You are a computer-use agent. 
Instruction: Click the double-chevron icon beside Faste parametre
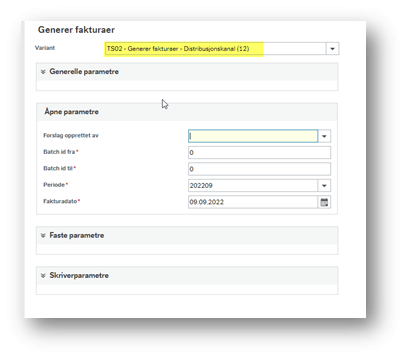tap(43, 235)
